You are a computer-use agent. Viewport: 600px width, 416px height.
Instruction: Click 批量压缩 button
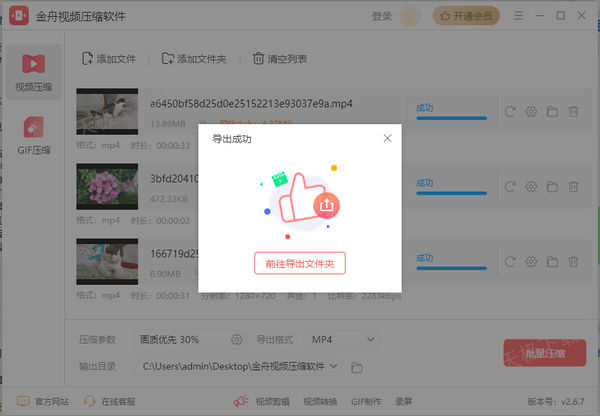pyautogui.click(x=545, y=353)
